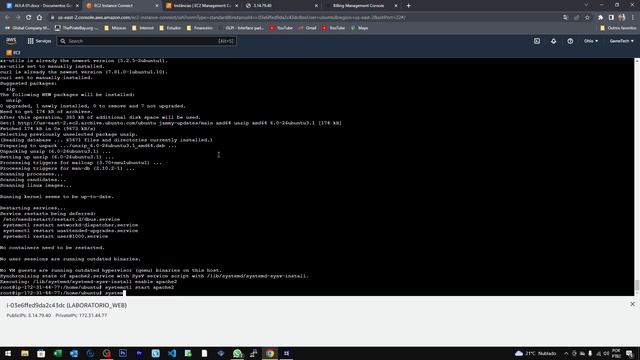Image resolution: width=640 pixels, height=360 pixels.
Task: Open the Chrome three-dot menu
Action: click(633, 18)
